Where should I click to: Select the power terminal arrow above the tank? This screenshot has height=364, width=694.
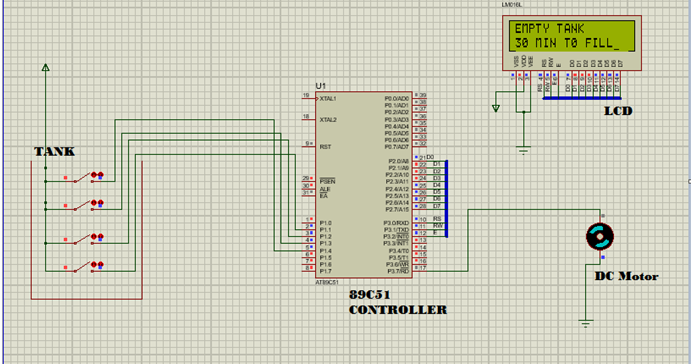pos(45,67)
